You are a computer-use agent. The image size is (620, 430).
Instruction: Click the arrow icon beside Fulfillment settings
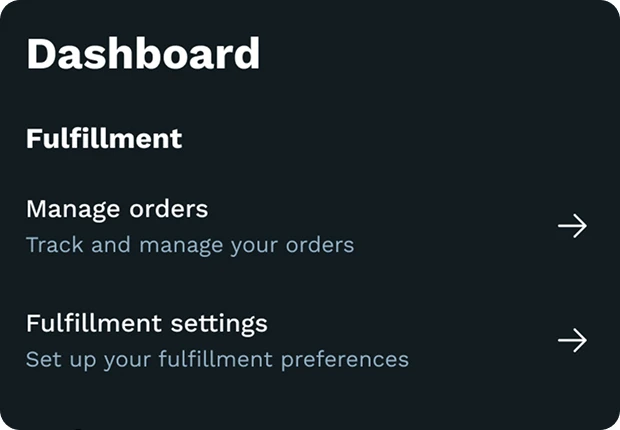(x=572, y=341)
